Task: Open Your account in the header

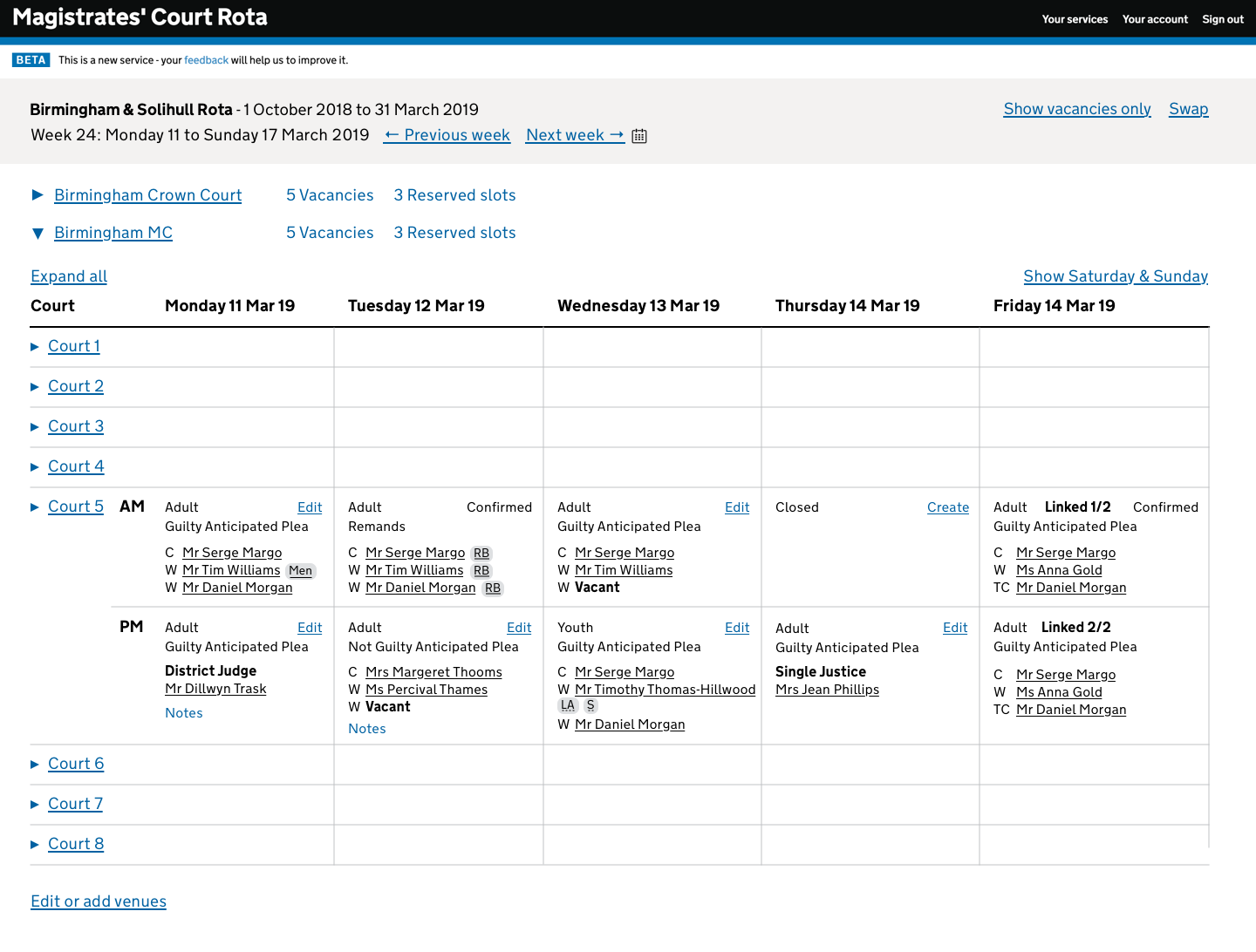Action: pos(1154,19)
